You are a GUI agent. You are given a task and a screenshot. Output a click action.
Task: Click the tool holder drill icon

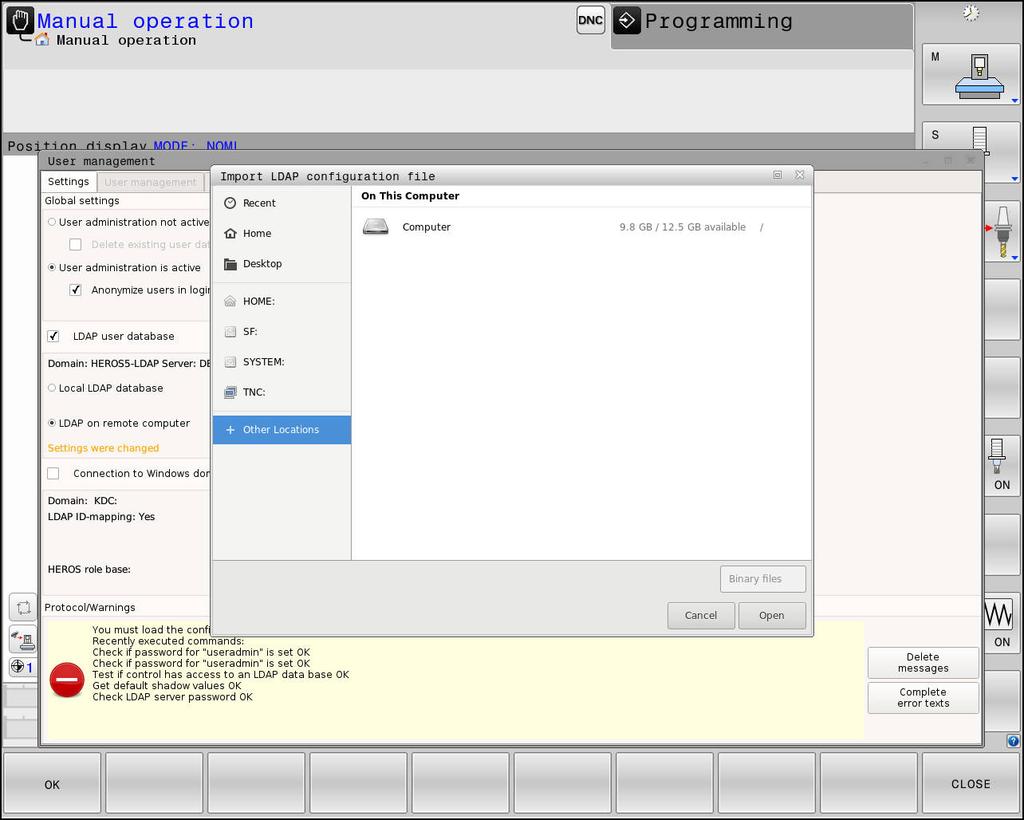coord(1002,231)
